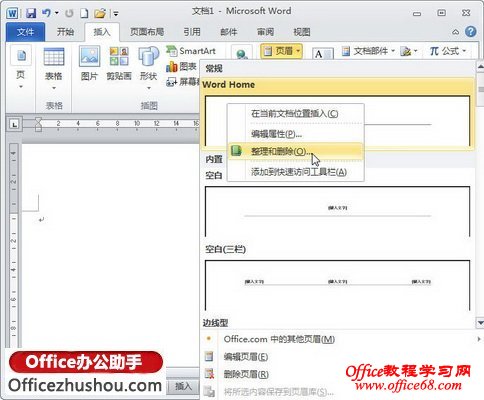484x400 pixels.
Task: Switch to the 开始 (Home) tab
Action: coord(65,32)
